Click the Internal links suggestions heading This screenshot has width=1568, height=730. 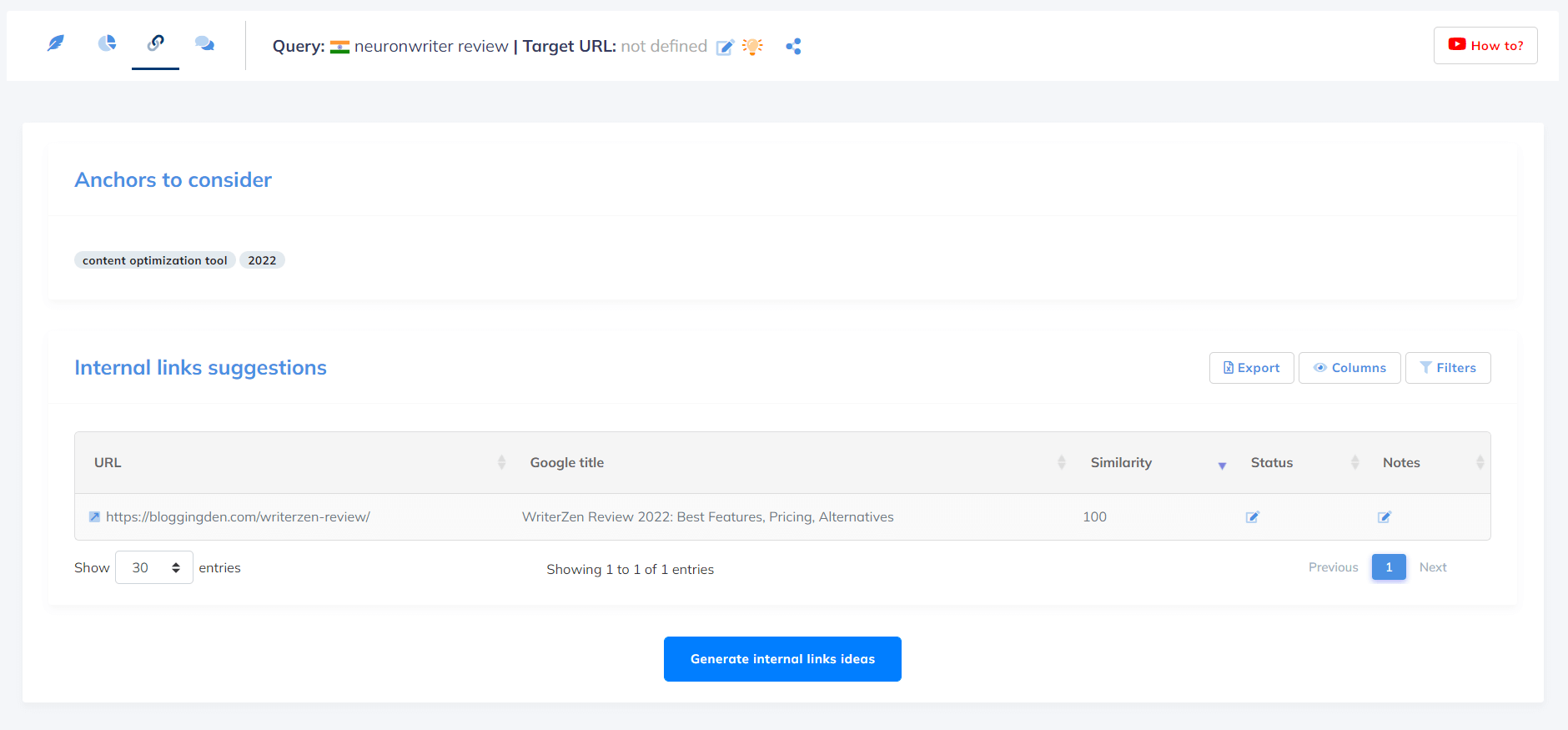[200, 368]
